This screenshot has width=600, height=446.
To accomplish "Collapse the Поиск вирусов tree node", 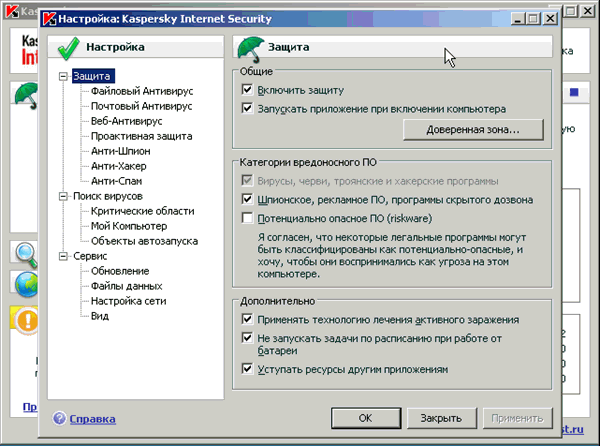I will tap(63, 197).
